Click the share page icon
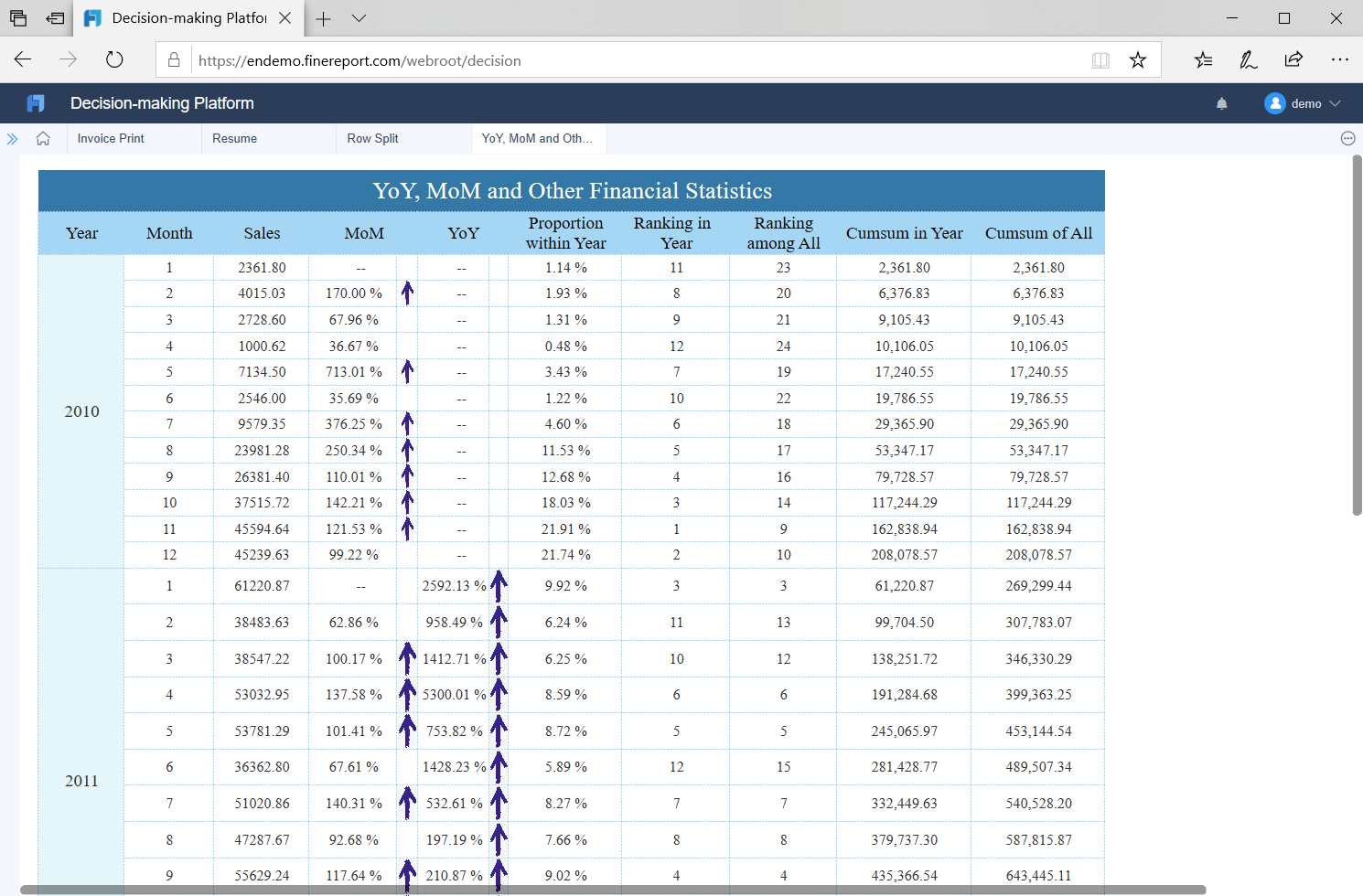This screenshot has width=1363, height=896. (x=1293, y=59)
